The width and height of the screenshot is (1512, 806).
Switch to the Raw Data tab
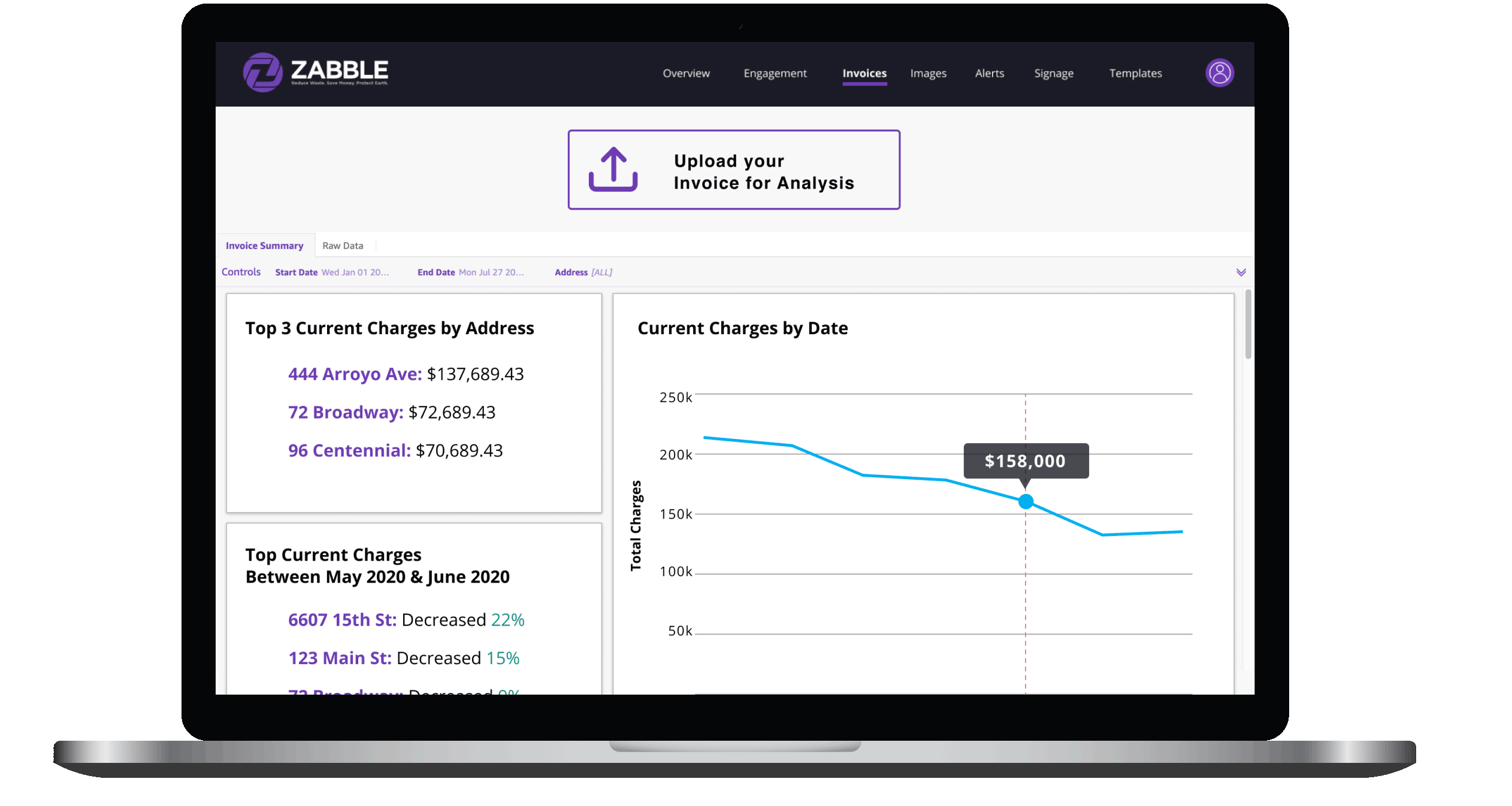tap(342, 245)
